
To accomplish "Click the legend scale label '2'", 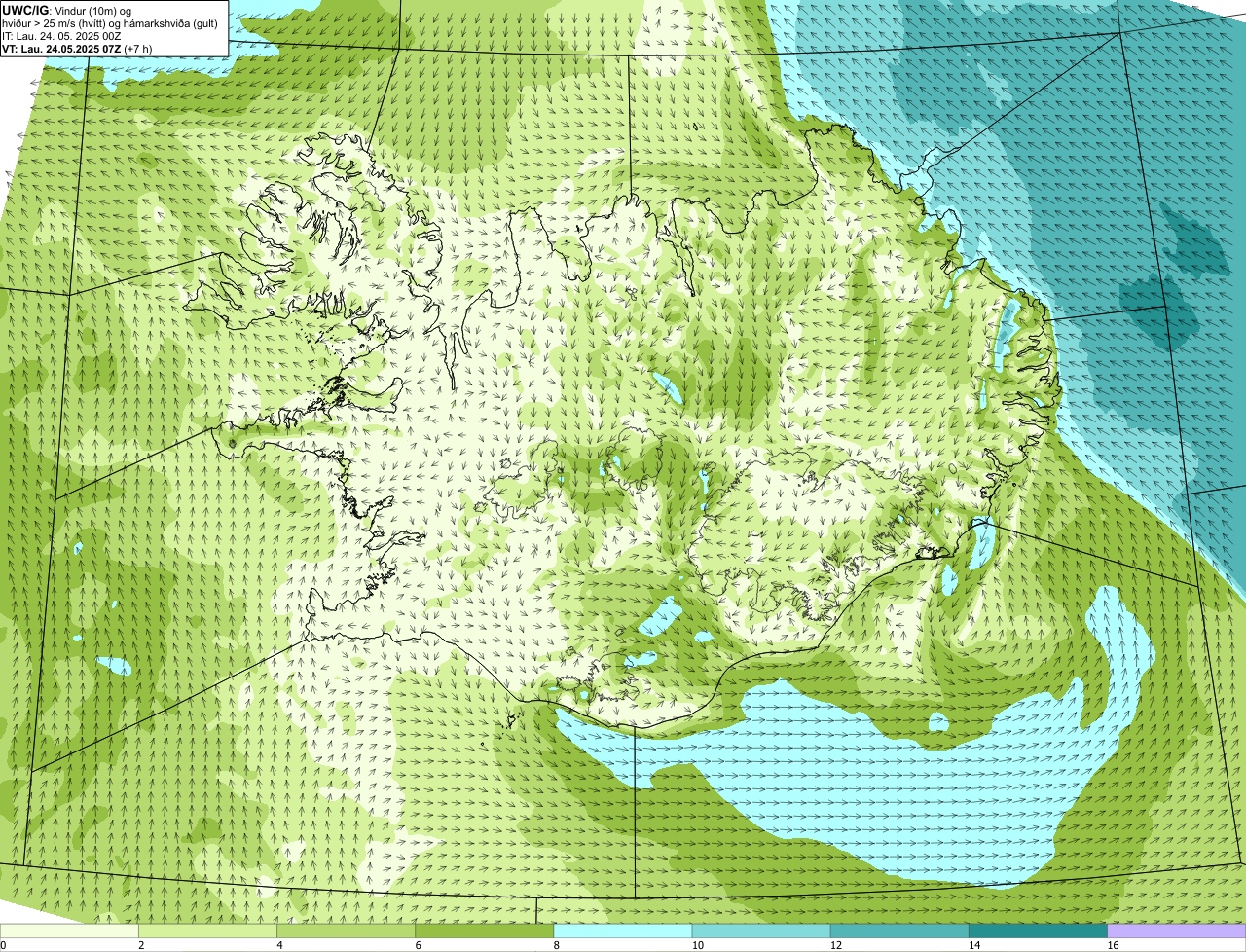I will click(141, 945).
